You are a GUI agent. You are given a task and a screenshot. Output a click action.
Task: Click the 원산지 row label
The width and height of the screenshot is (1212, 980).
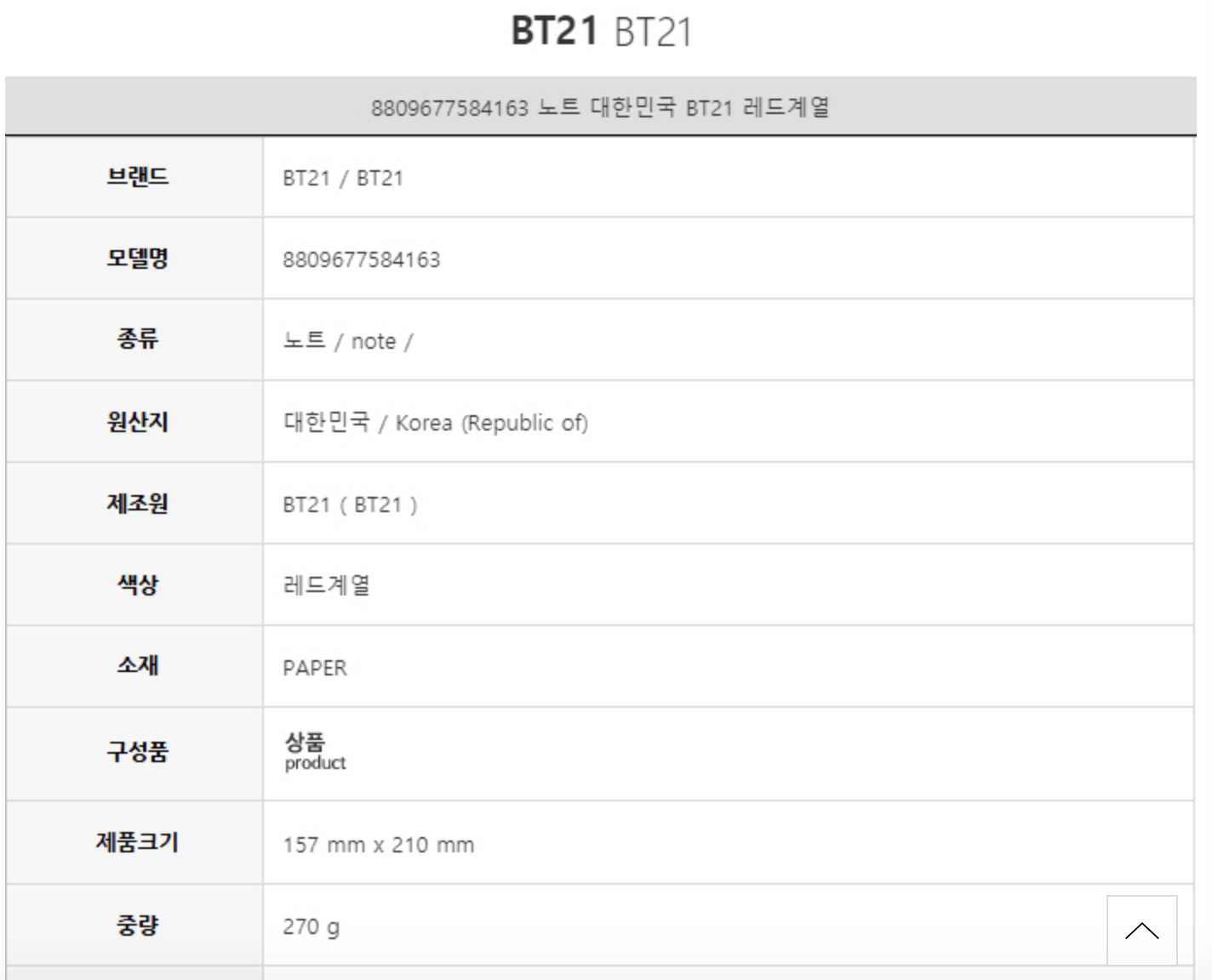(137, 421)
